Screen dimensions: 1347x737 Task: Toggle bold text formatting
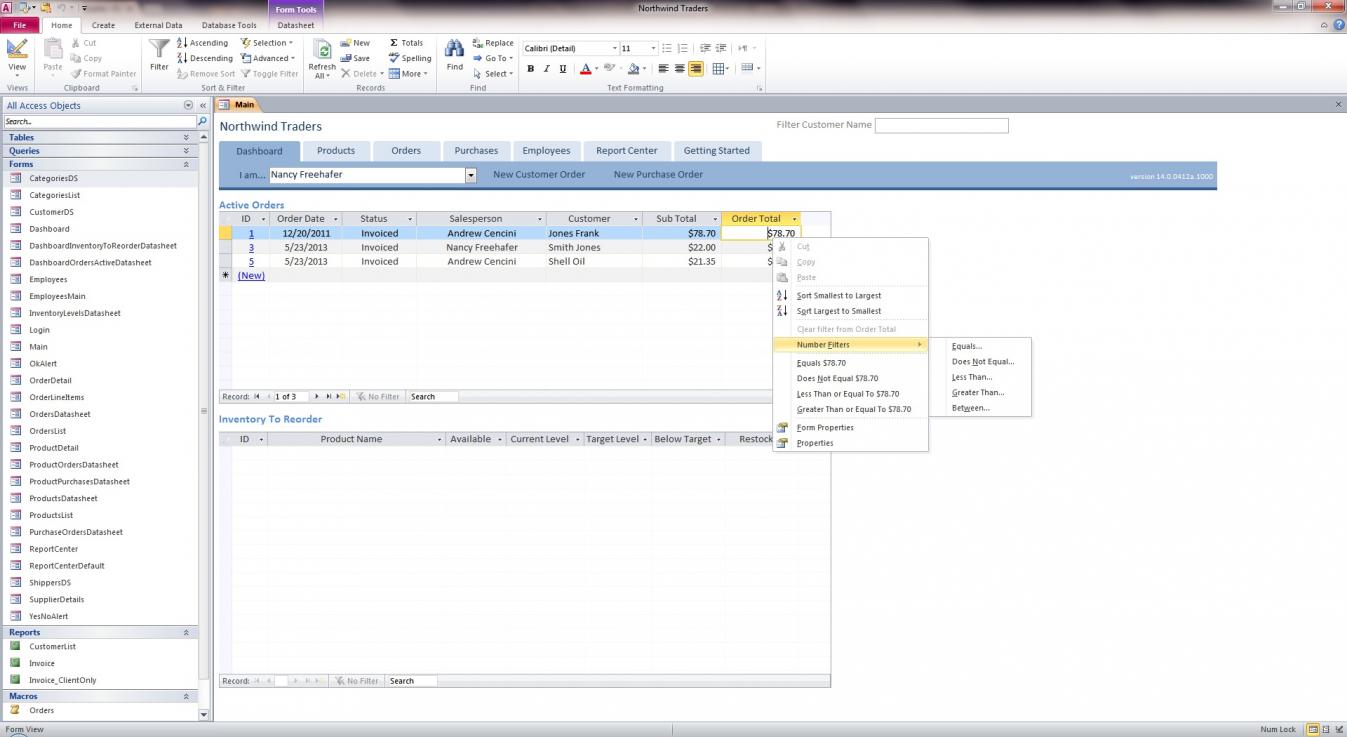530,69
